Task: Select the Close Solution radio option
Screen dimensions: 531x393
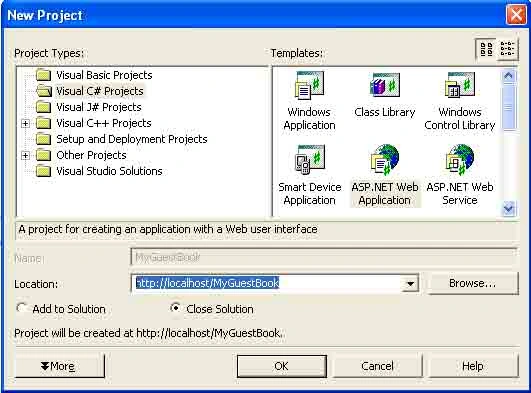Action: click(x=175, y=308)
